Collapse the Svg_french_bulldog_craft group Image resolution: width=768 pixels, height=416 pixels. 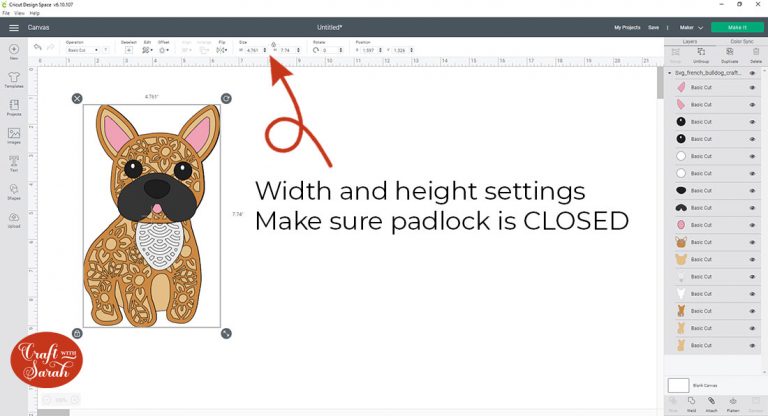point(670,73)
